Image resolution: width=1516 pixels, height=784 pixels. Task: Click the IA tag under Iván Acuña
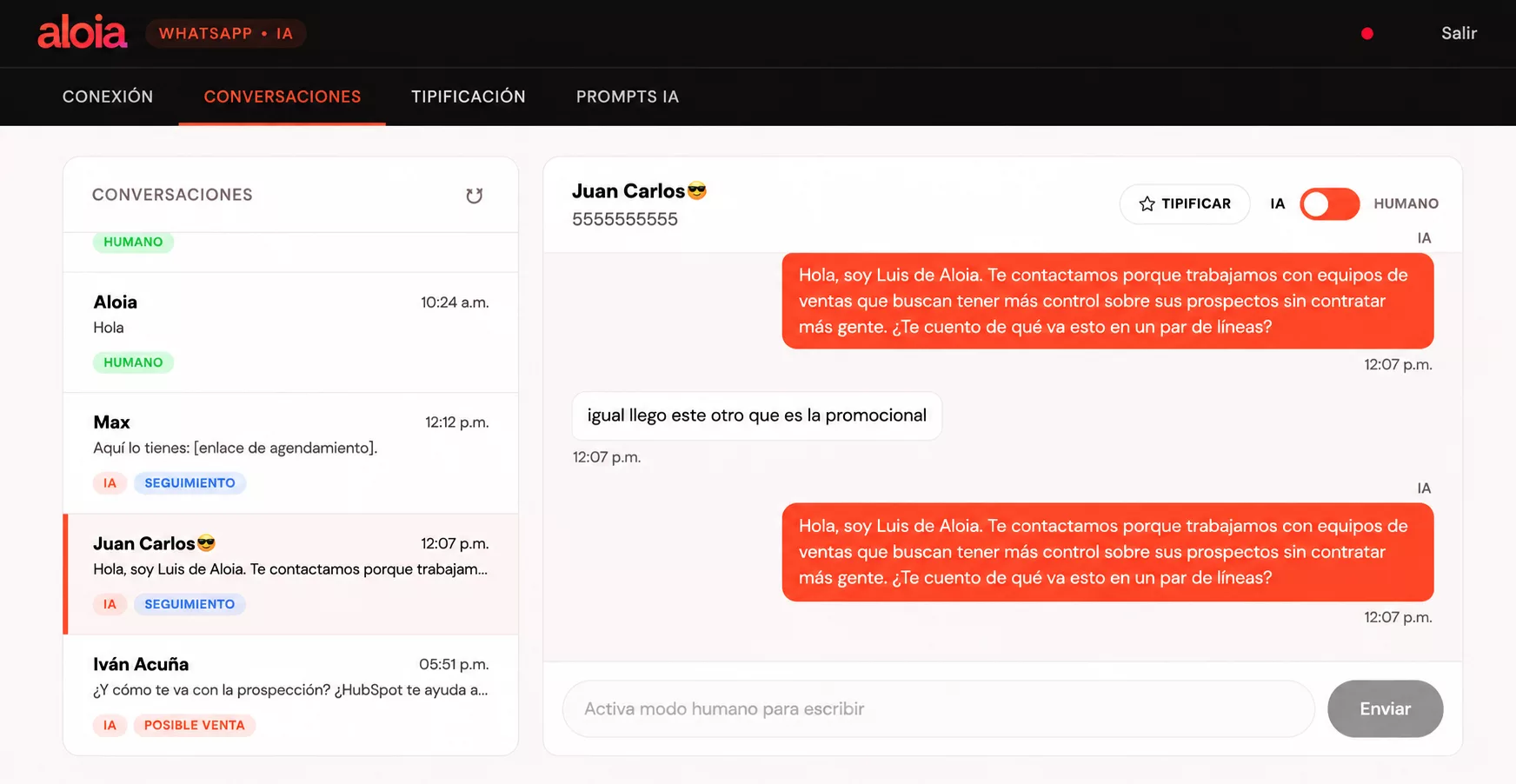pyautogui.click(x=110, y=725)
